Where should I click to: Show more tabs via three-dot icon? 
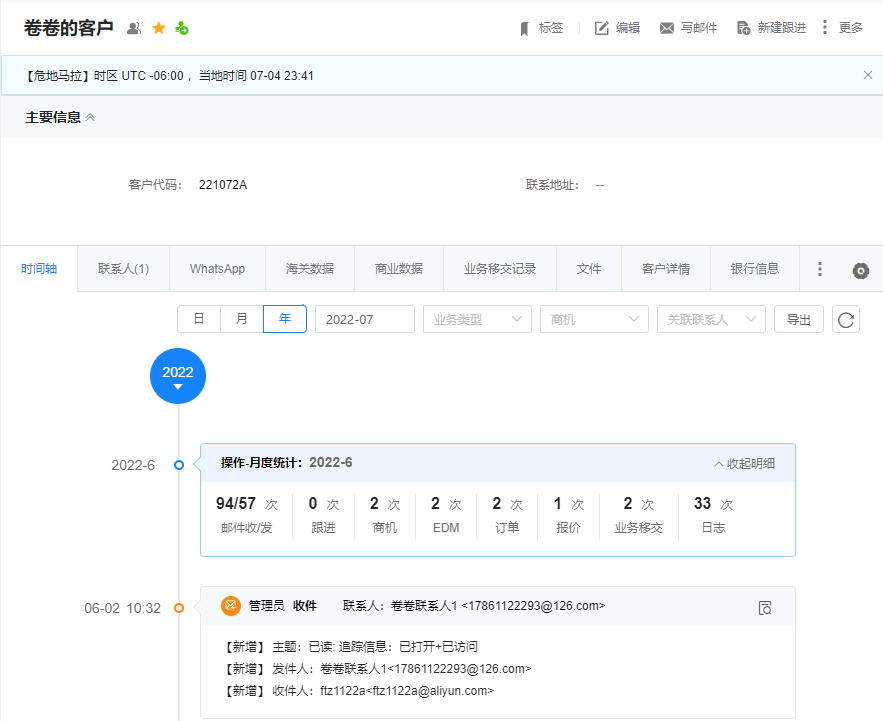(x=820, y=269)
